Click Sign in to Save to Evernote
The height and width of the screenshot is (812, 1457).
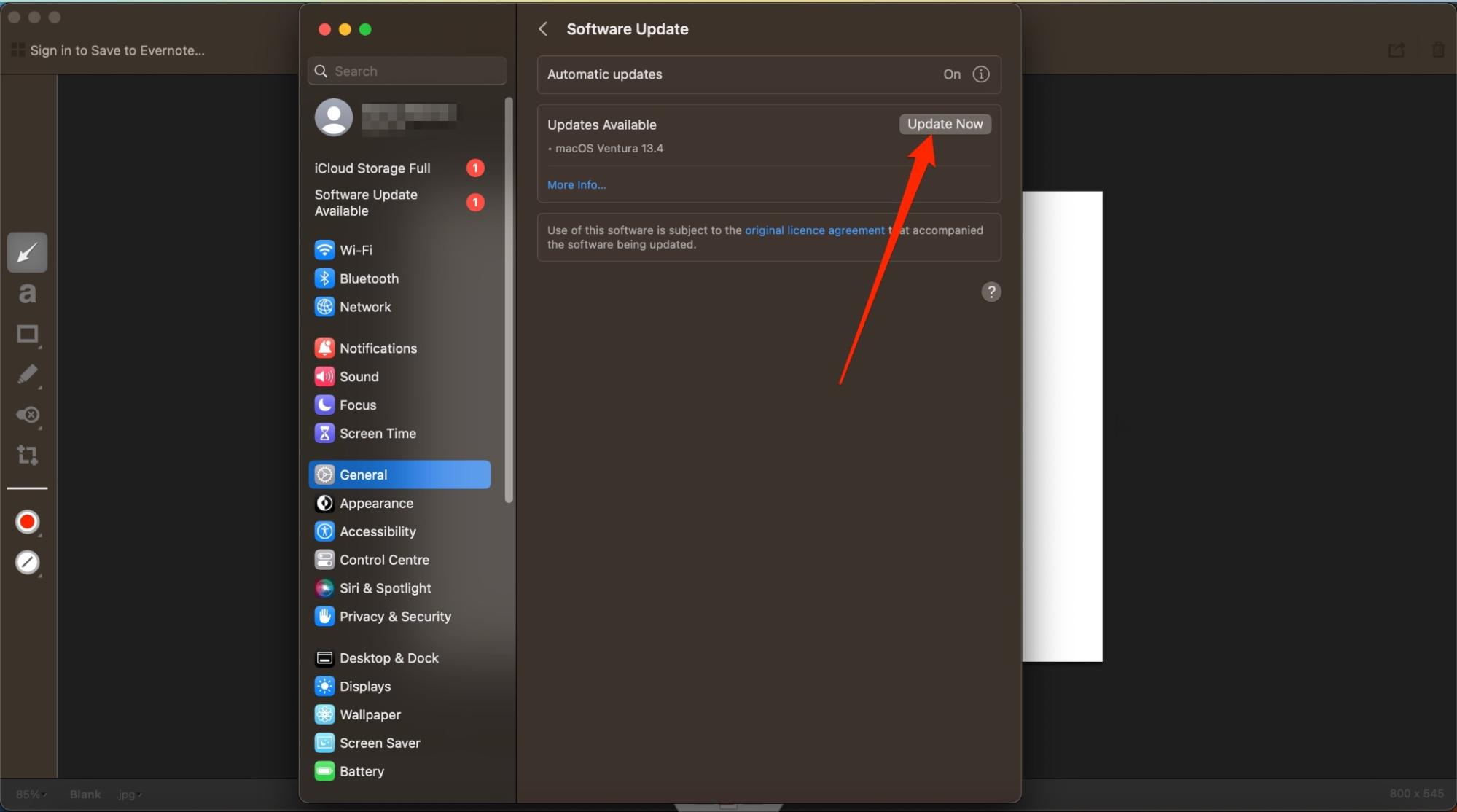pyautogui.click(x=117, y=50)
